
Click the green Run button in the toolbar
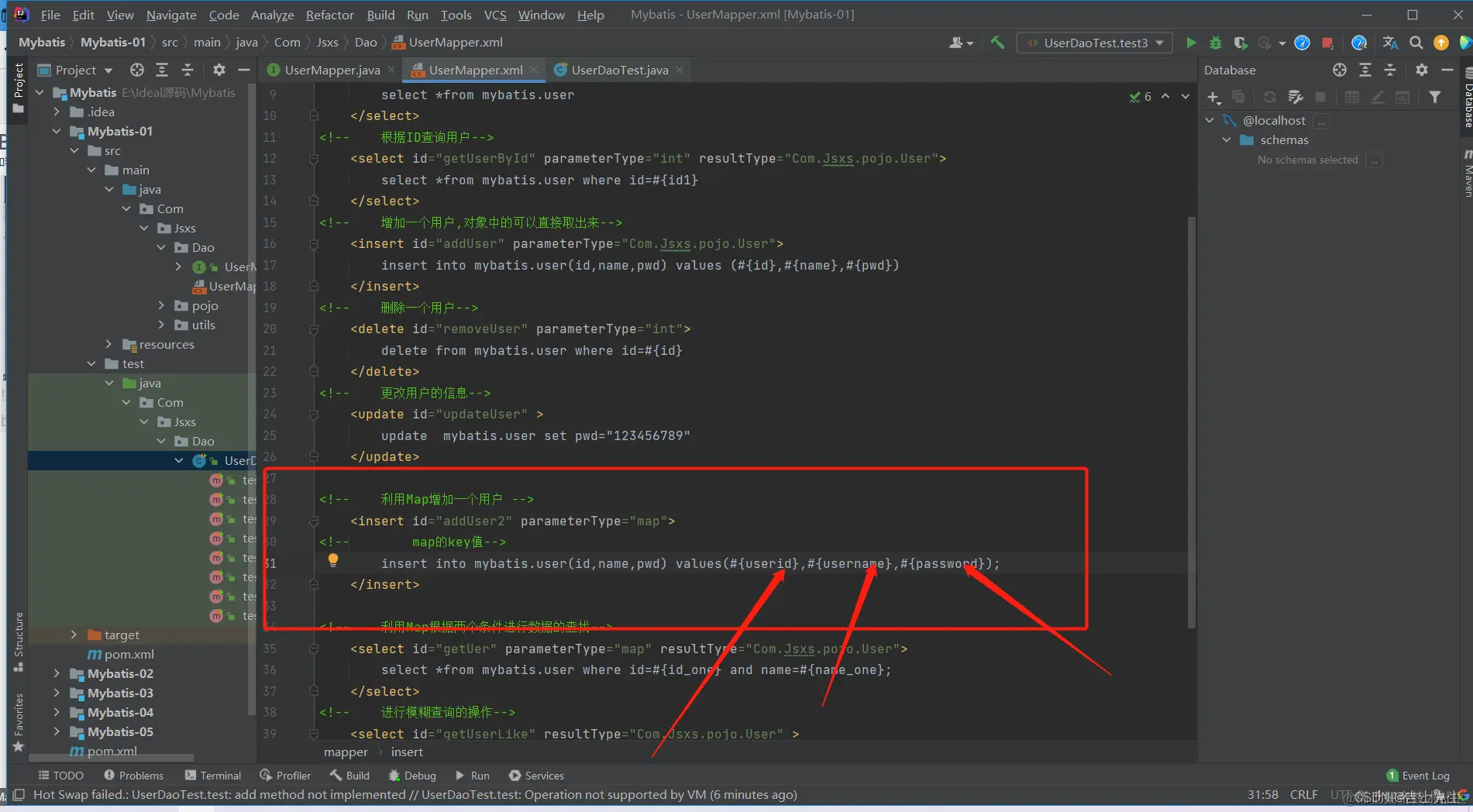tap(1191, 43)
